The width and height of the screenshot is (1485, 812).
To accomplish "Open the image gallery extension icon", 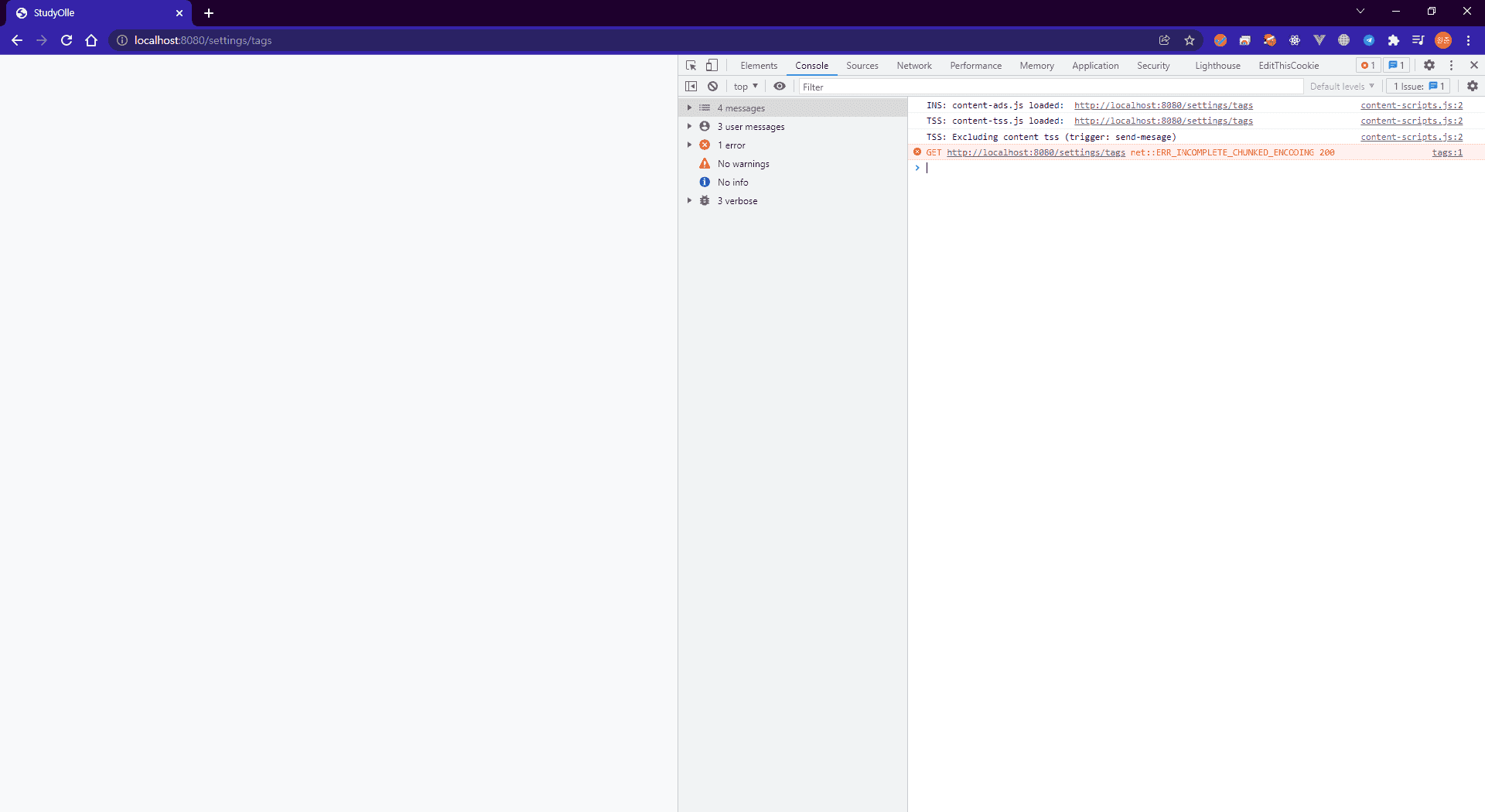I will pos(1245,40).
